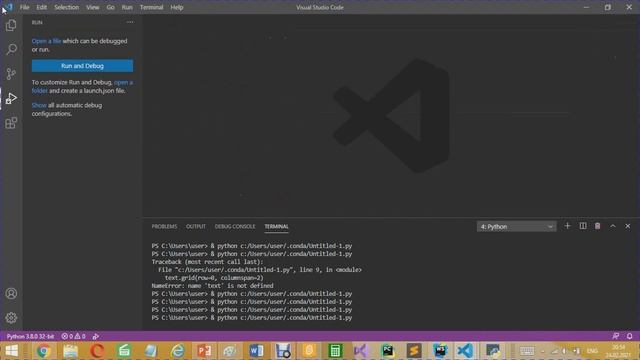The width and height of the screenshot is (640, 360).
Task: Open PyCharm from the taskbar
Action: [x=387, y=351]
